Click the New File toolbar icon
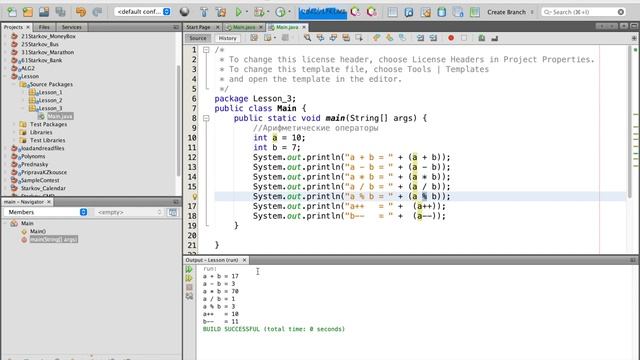 click(12, 12)
